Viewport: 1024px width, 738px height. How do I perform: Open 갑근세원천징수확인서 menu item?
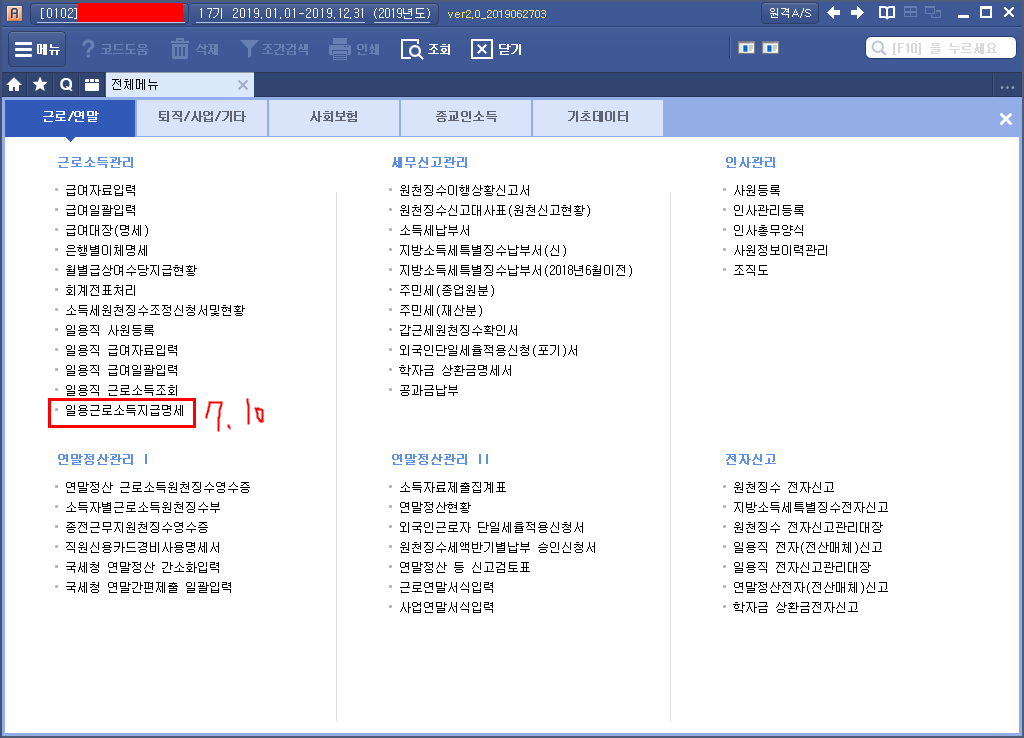click(458, 330)
